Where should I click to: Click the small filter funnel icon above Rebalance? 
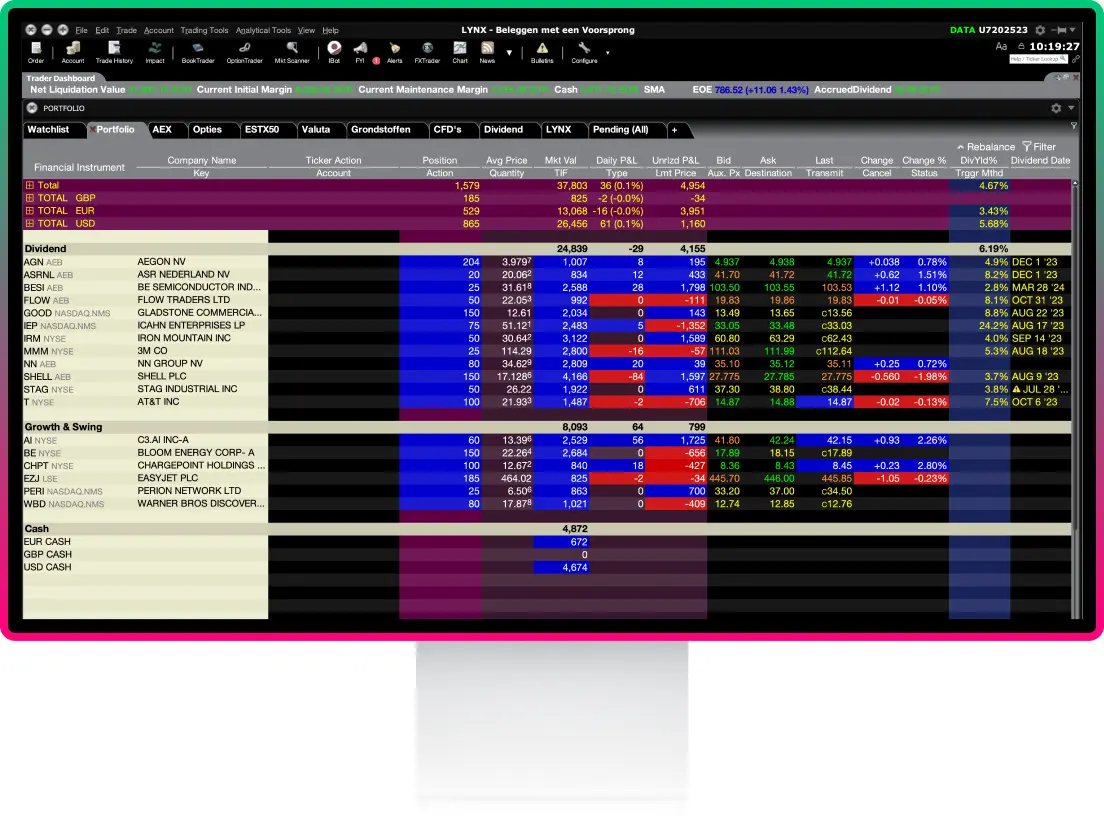(1074, 125)
